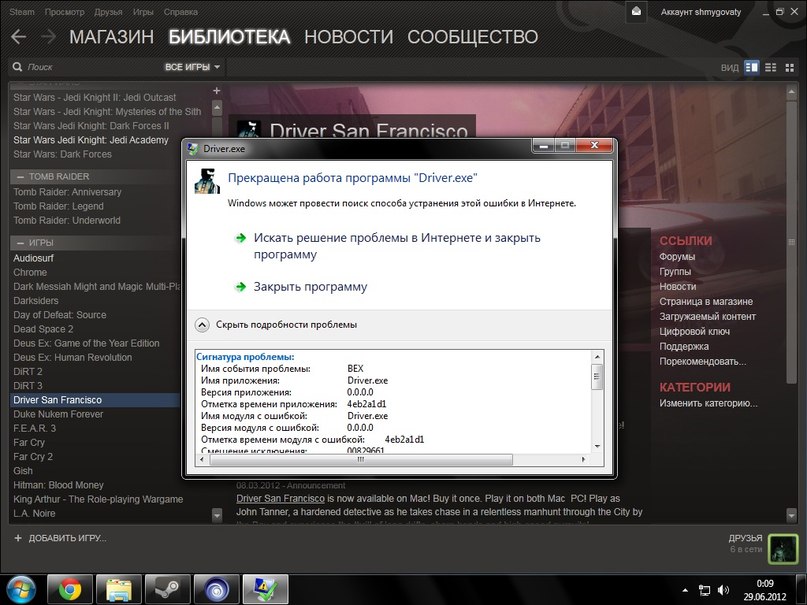The width and height of the screenshot is (807, 605).
Task: Click the error report taskbar icon
Action: 265,590
